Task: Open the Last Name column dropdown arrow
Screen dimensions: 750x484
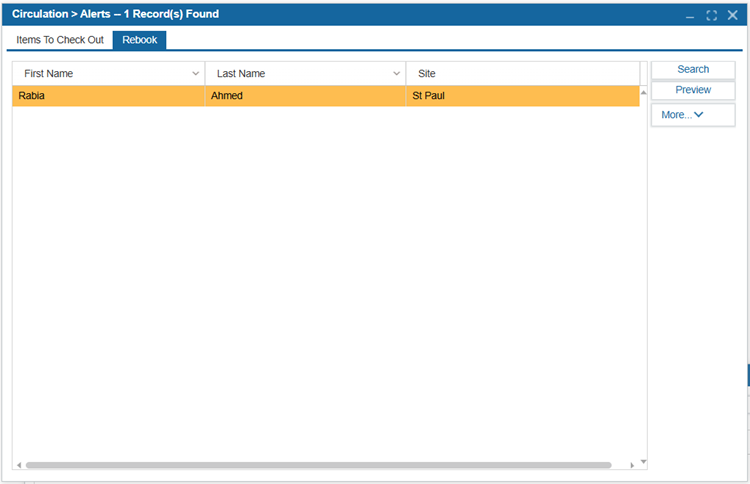Action: pyautogui.click(x=397, y=74)
